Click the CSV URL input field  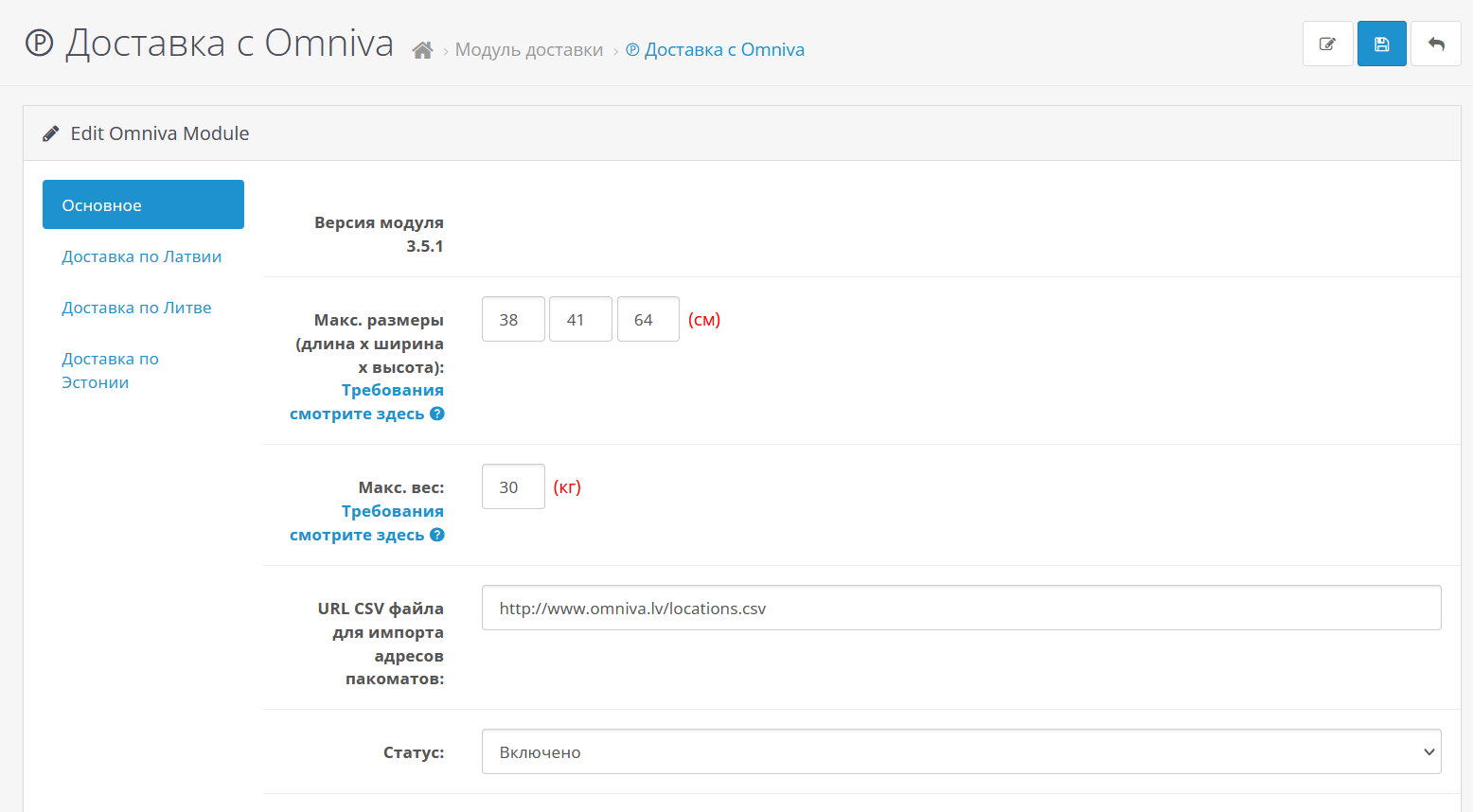click(961, 608)
